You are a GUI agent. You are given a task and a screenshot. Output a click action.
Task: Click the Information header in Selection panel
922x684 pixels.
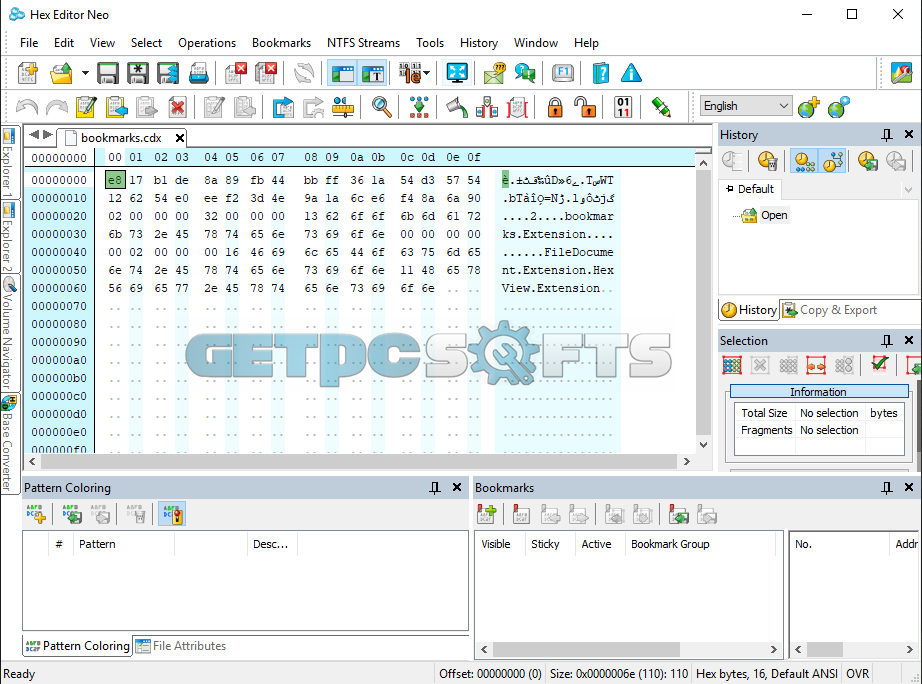click(x=818, y=392)
